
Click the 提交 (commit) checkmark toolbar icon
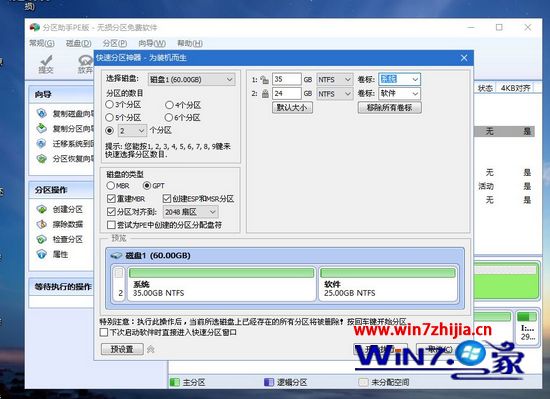(46, 60)
